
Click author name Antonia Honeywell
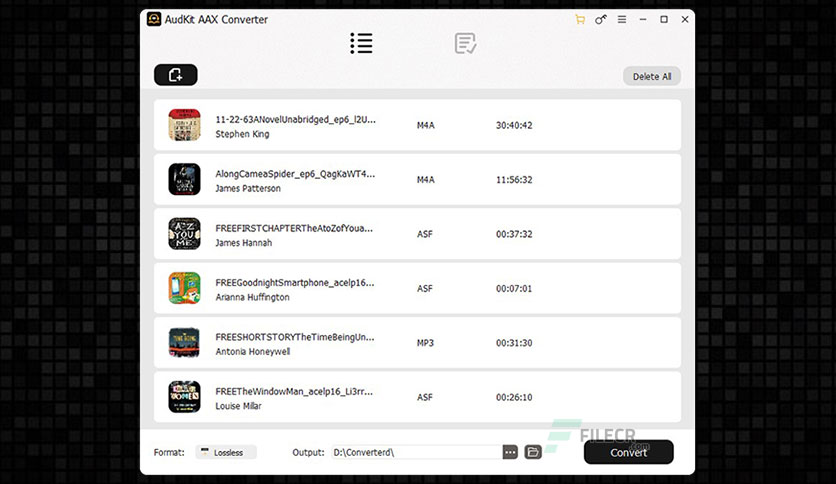pyautogui.click(x=253, y=351)
